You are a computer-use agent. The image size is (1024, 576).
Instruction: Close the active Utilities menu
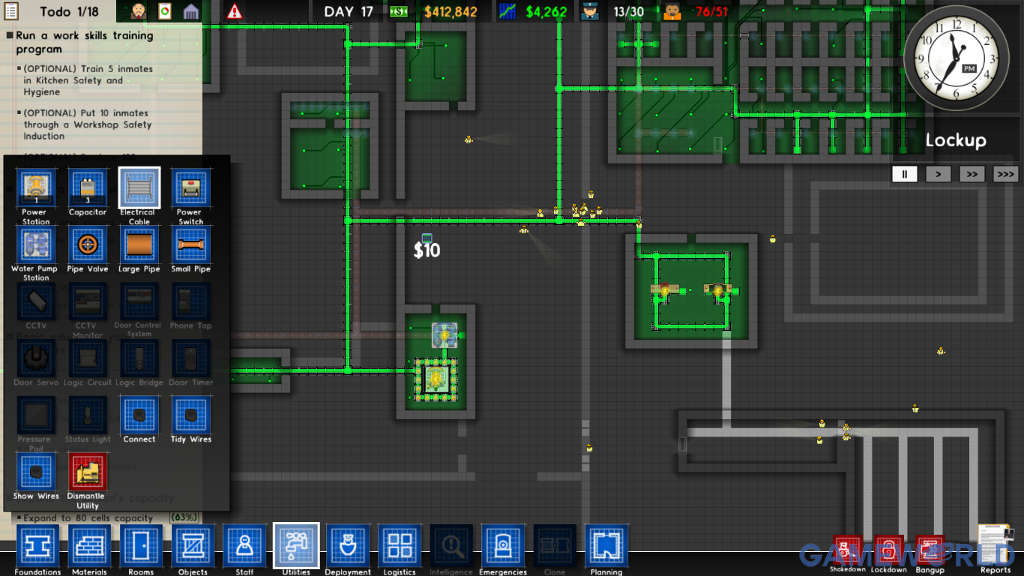(296, 546)
